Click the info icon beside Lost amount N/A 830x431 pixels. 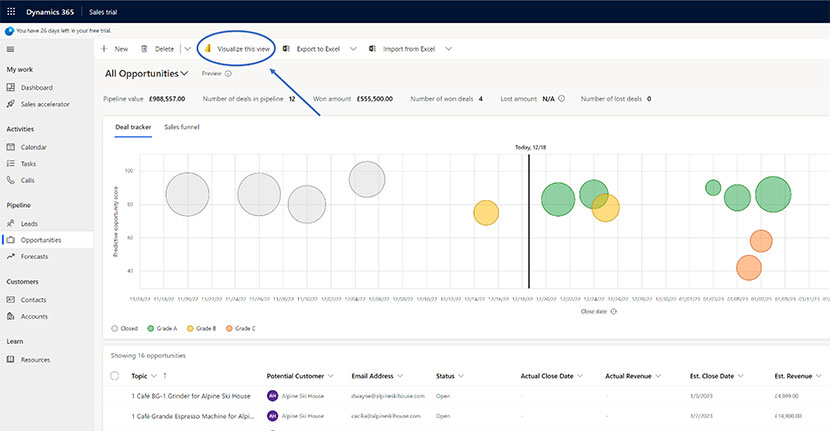coord(562,98)
